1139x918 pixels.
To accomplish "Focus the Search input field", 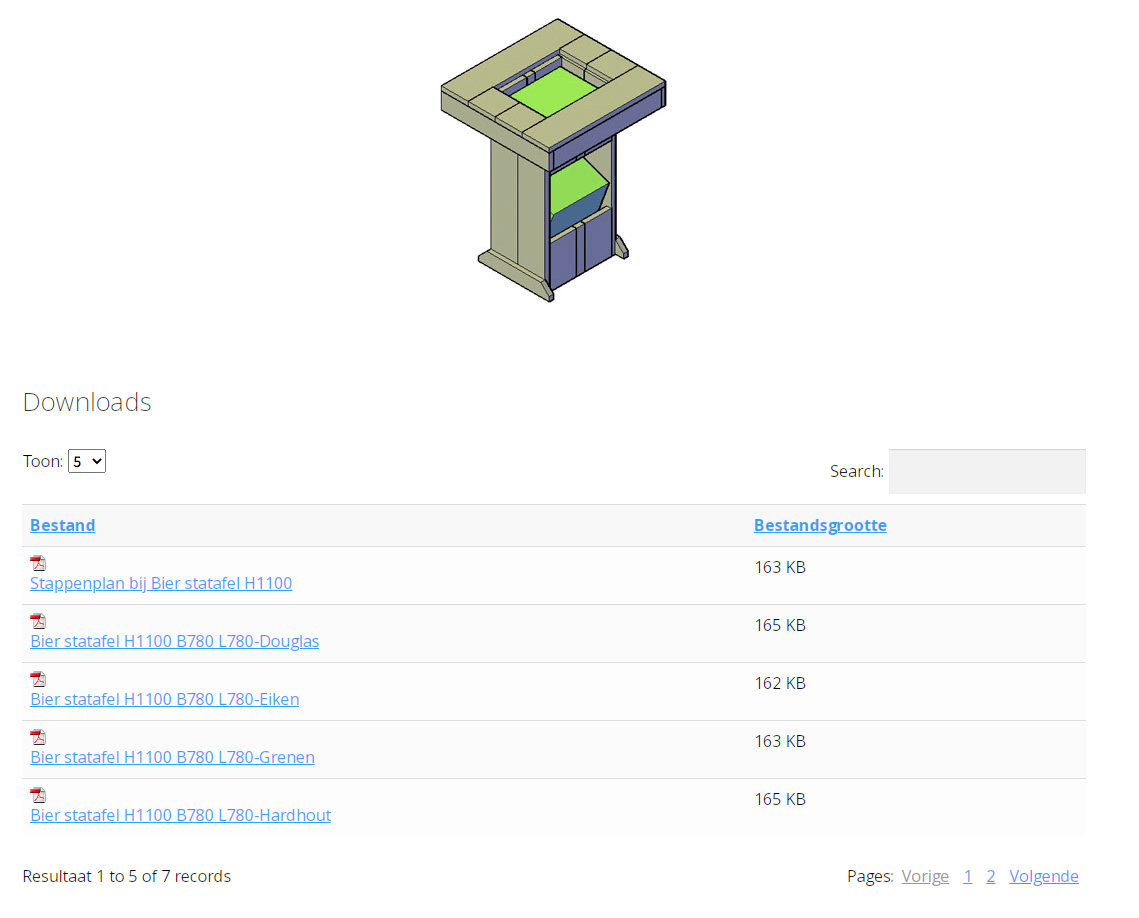I will (x=986, y=471).
